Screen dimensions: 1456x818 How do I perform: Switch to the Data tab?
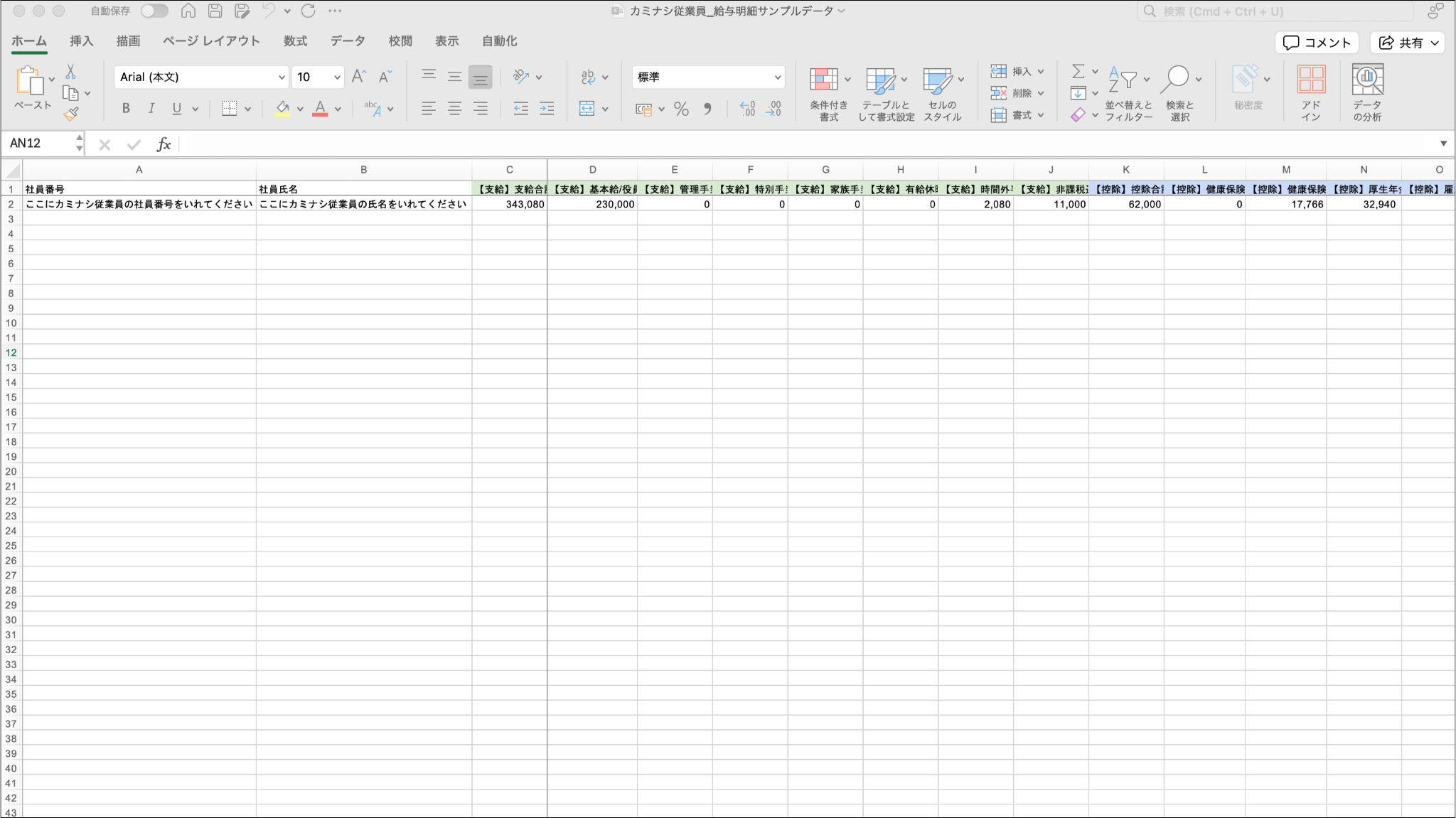pyautogui.click(x=347, y=41)
